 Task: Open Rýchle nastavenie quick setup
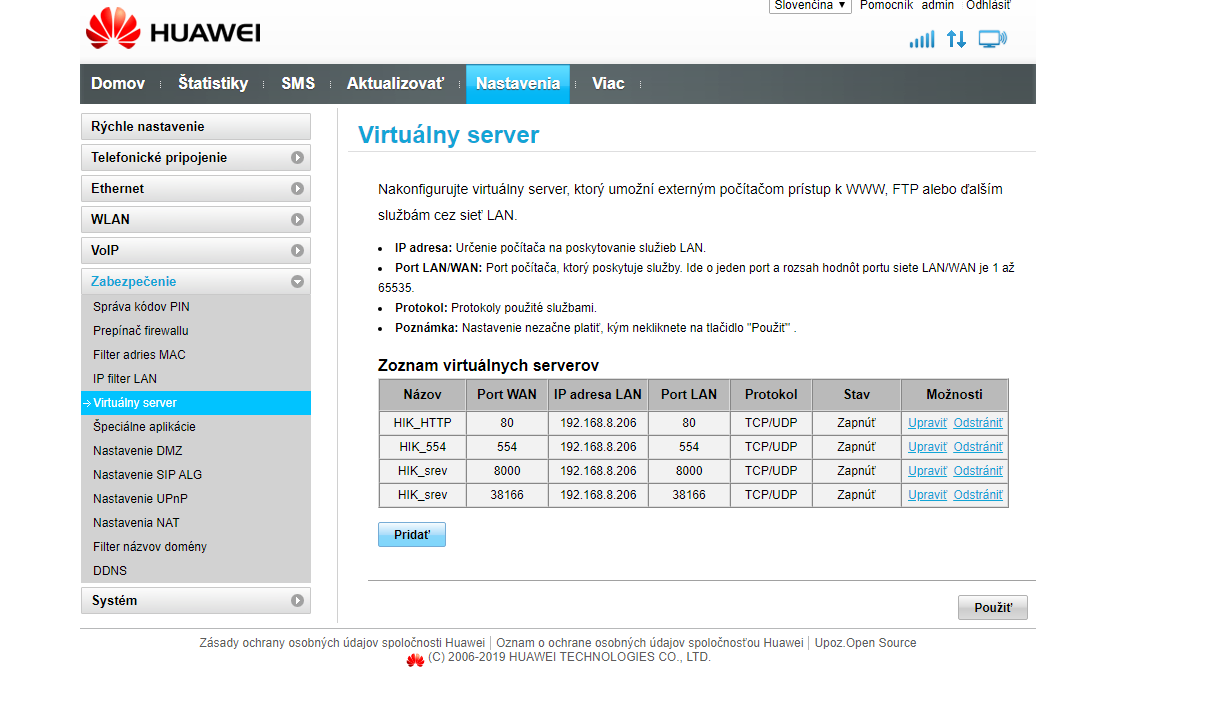(195, 127)
